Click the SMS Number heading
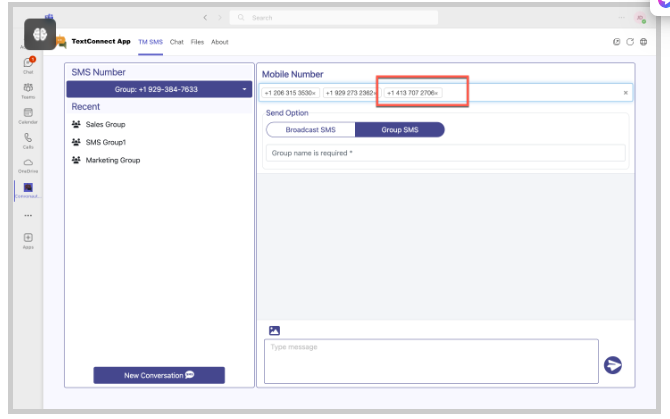 [98, 72]
